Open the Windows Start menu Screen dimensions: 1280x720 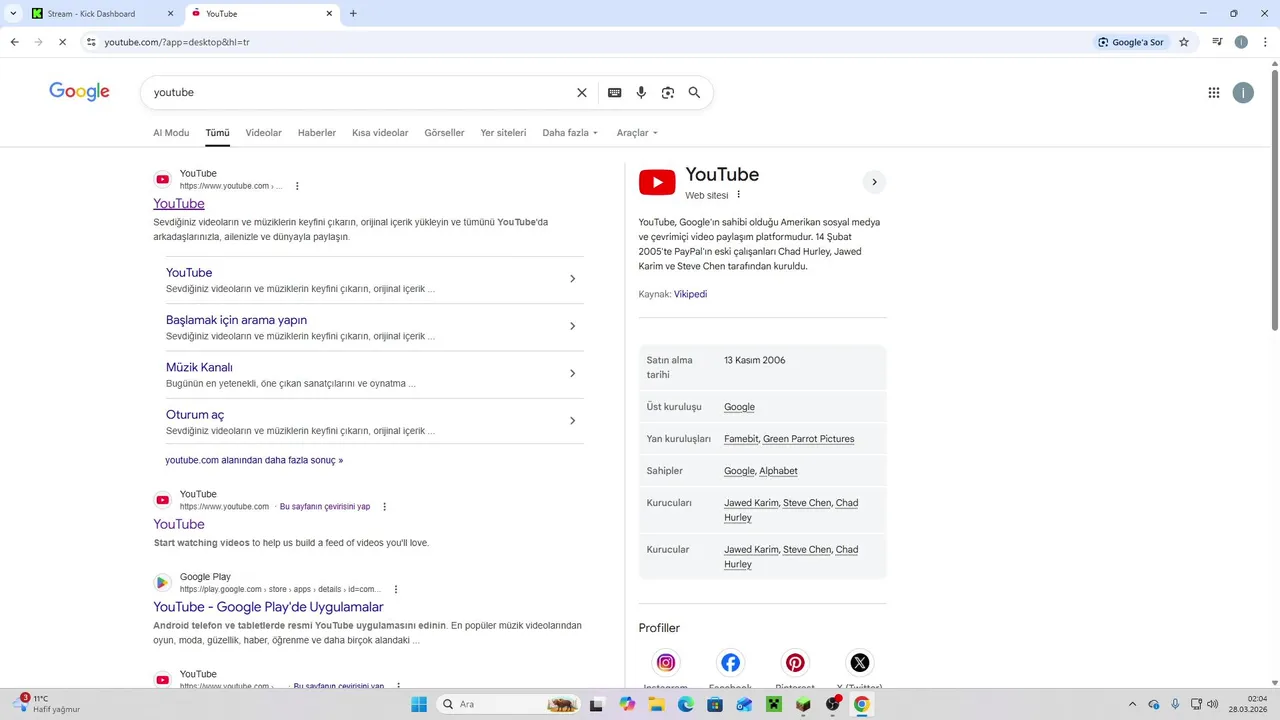[x=419, y=704]
